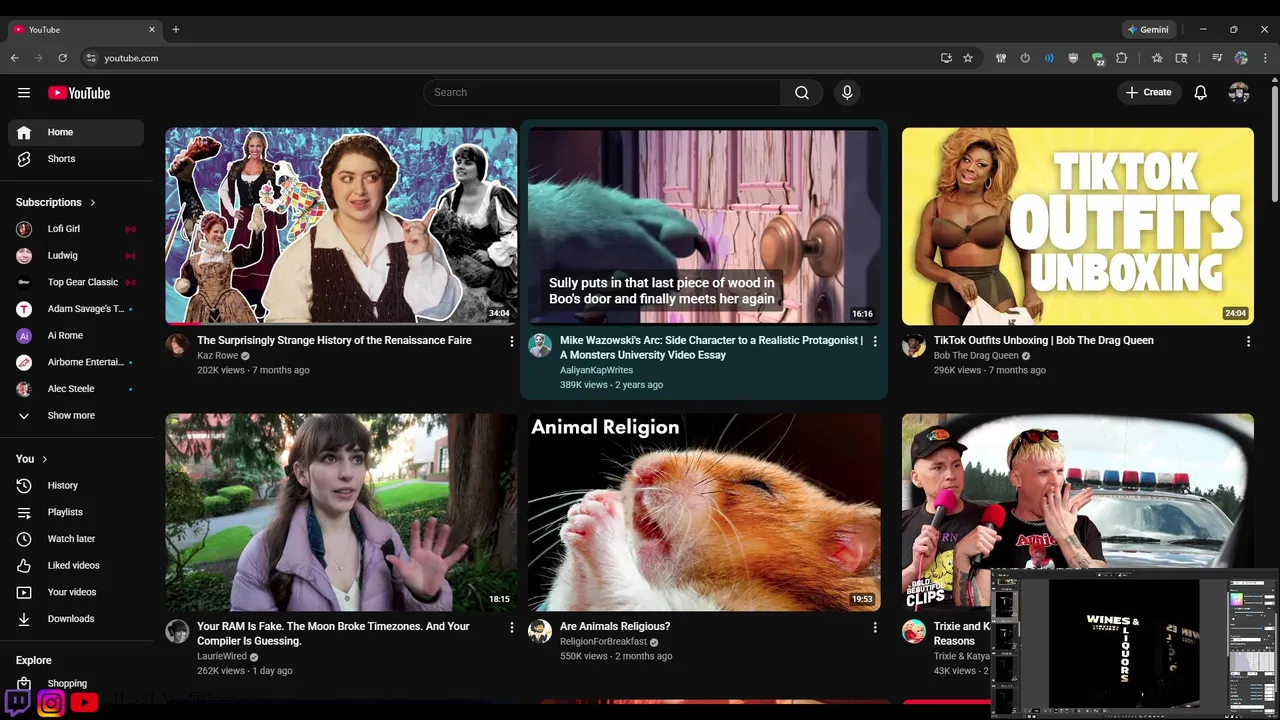Open Alec Steele subscription

pos(76,389)
